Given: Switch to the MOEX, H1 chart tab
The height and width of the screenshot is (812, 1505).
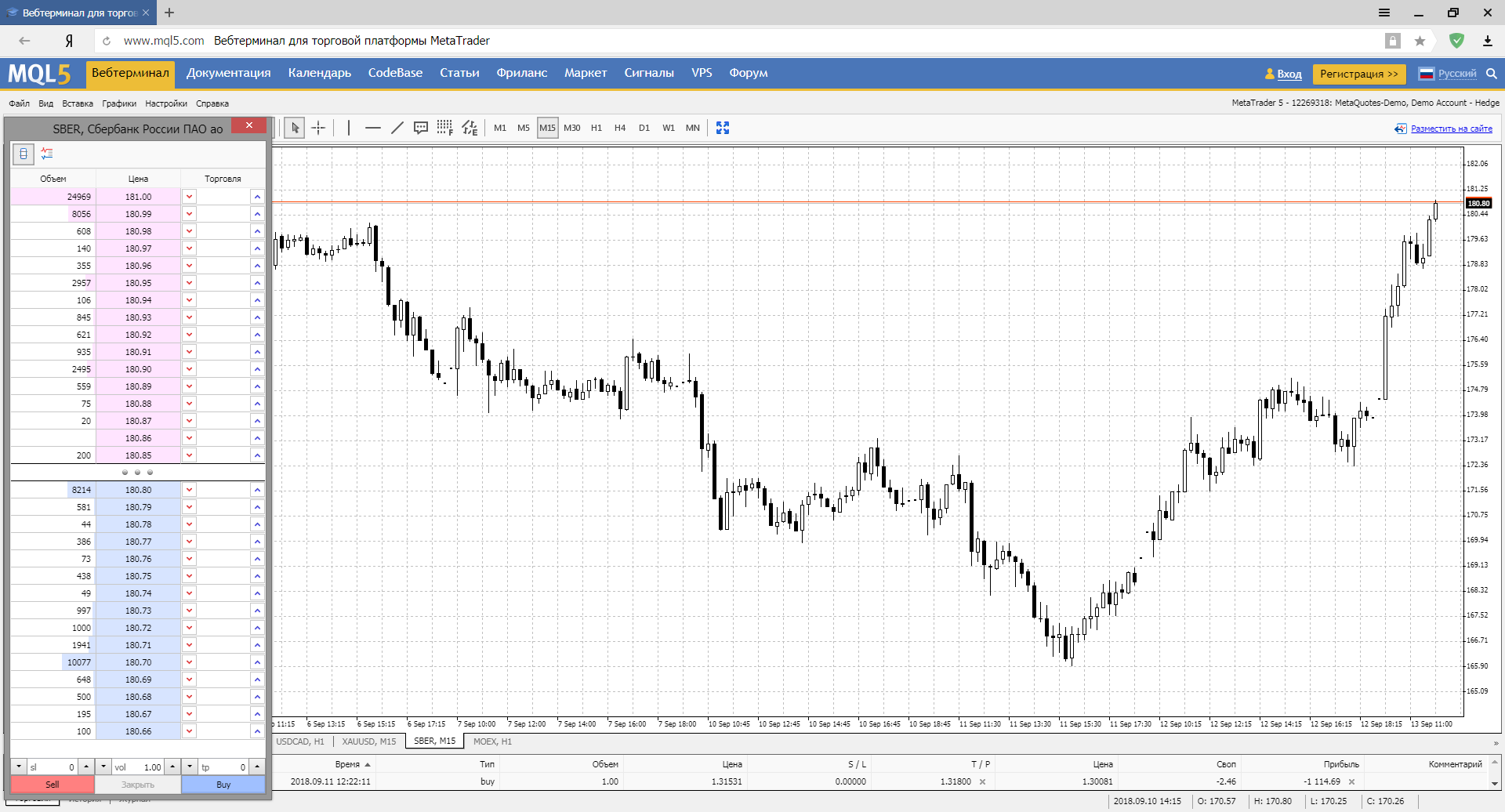Looking at the screenshot, I should 492,741.
